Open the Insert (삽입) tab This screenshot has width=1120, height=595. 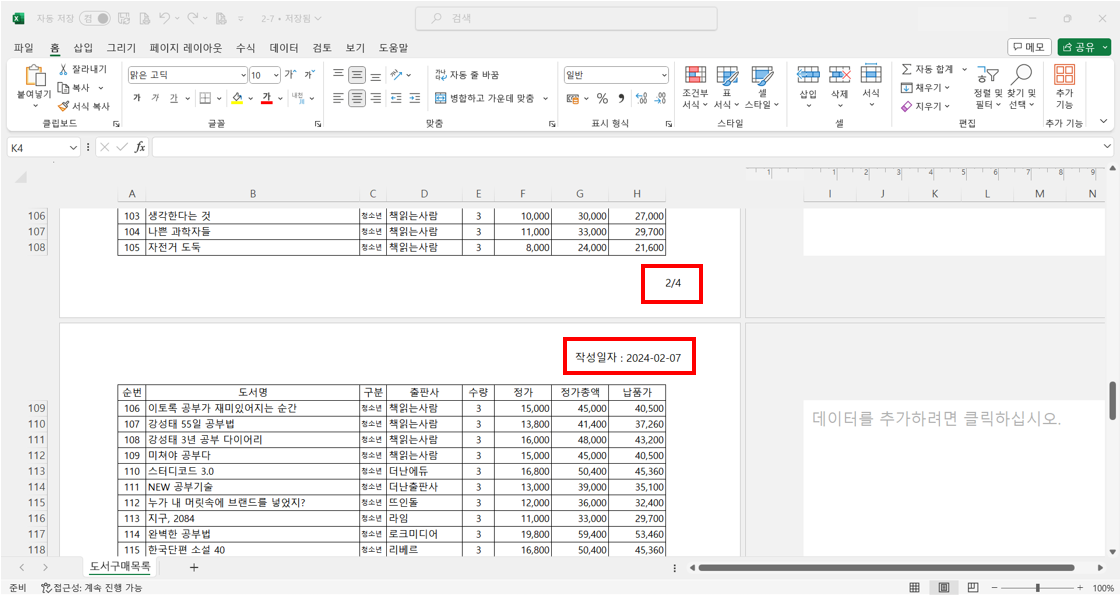point(83,48)
